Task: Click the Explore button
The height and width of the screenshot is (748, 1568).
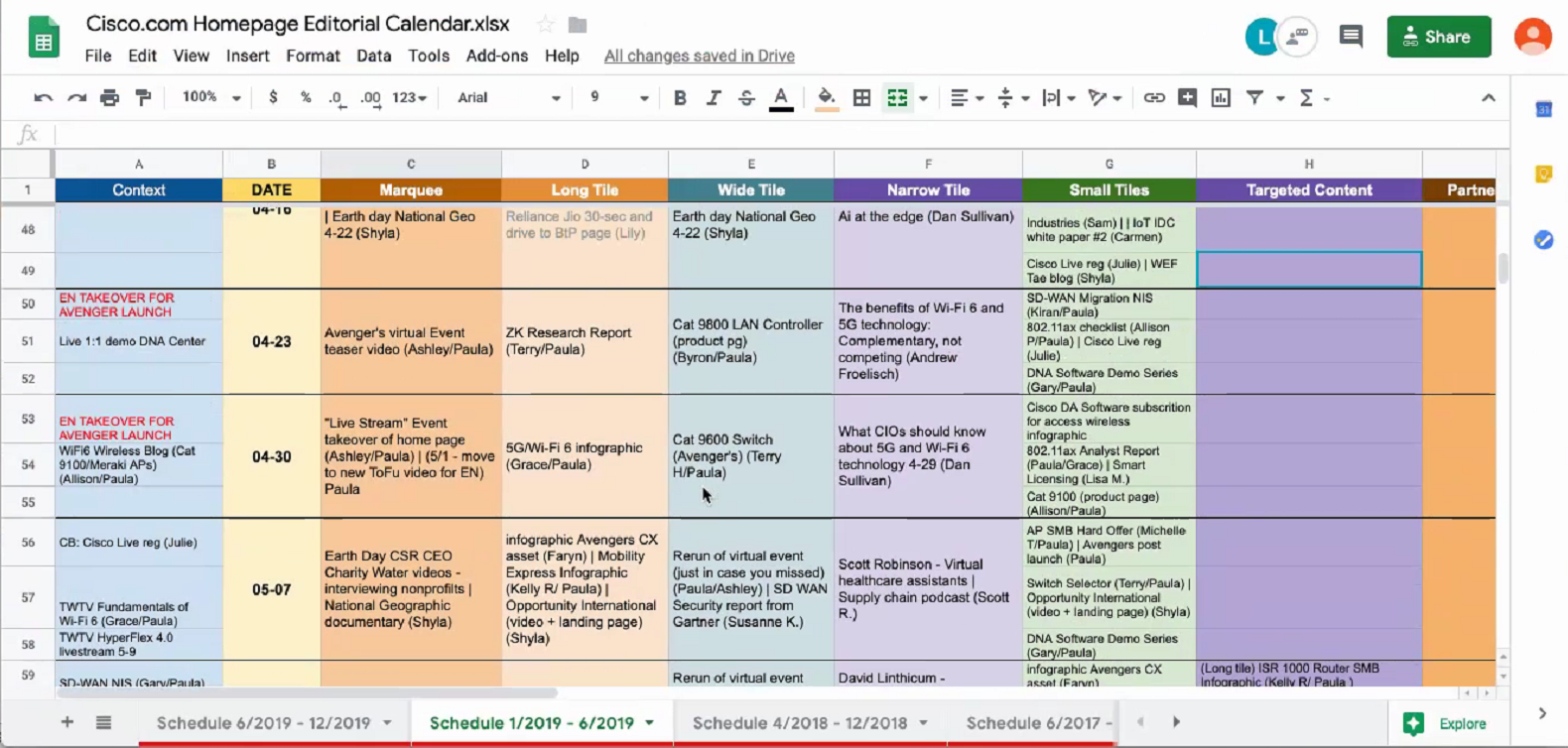Action: (x=1445, y=723)
